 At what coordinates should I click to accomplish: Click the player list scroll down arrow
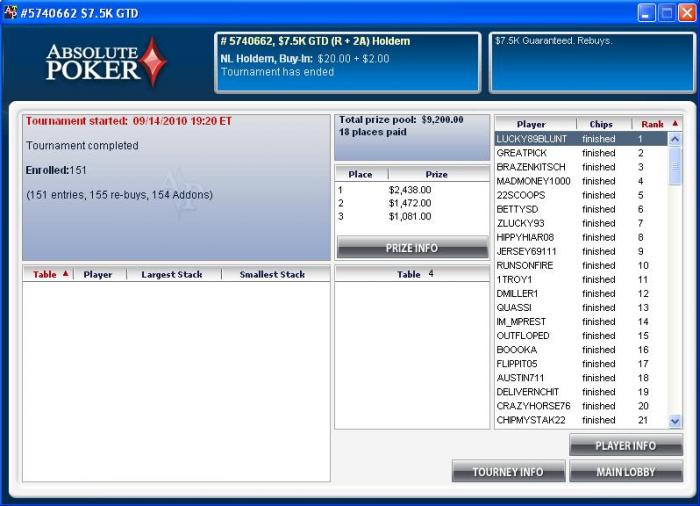pyautogui.click(x=675, y=420)
